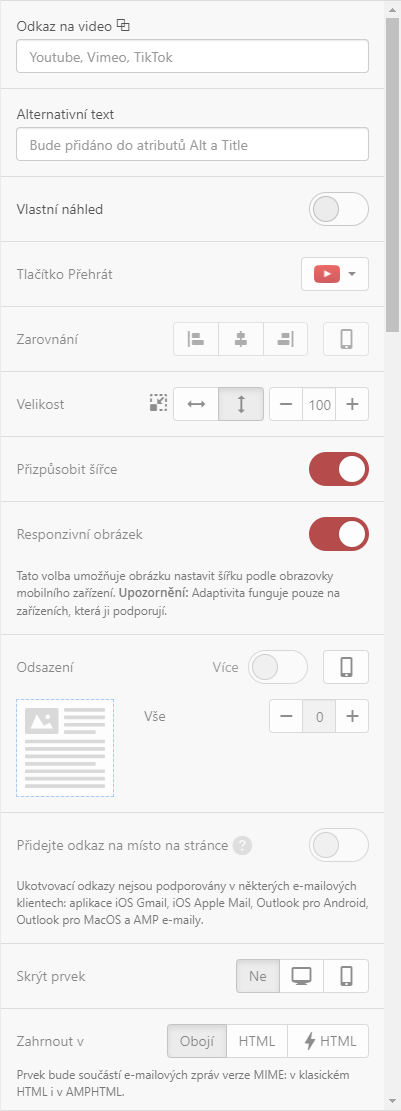Click the resize icon next to Velikost
401x1111 pixels.
coord(158,404)
